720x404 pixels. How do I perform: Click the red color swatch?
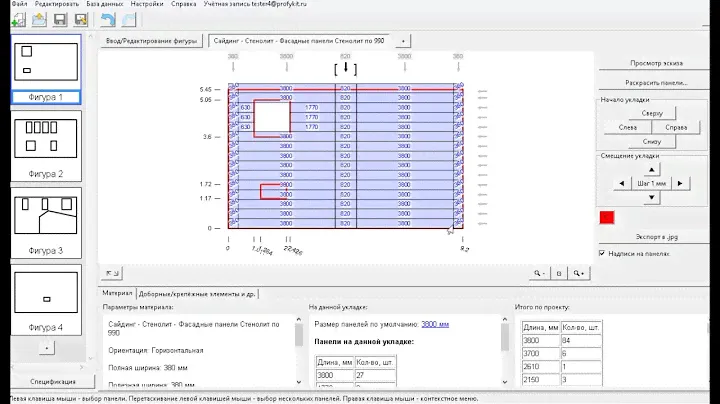coord(606,217)
